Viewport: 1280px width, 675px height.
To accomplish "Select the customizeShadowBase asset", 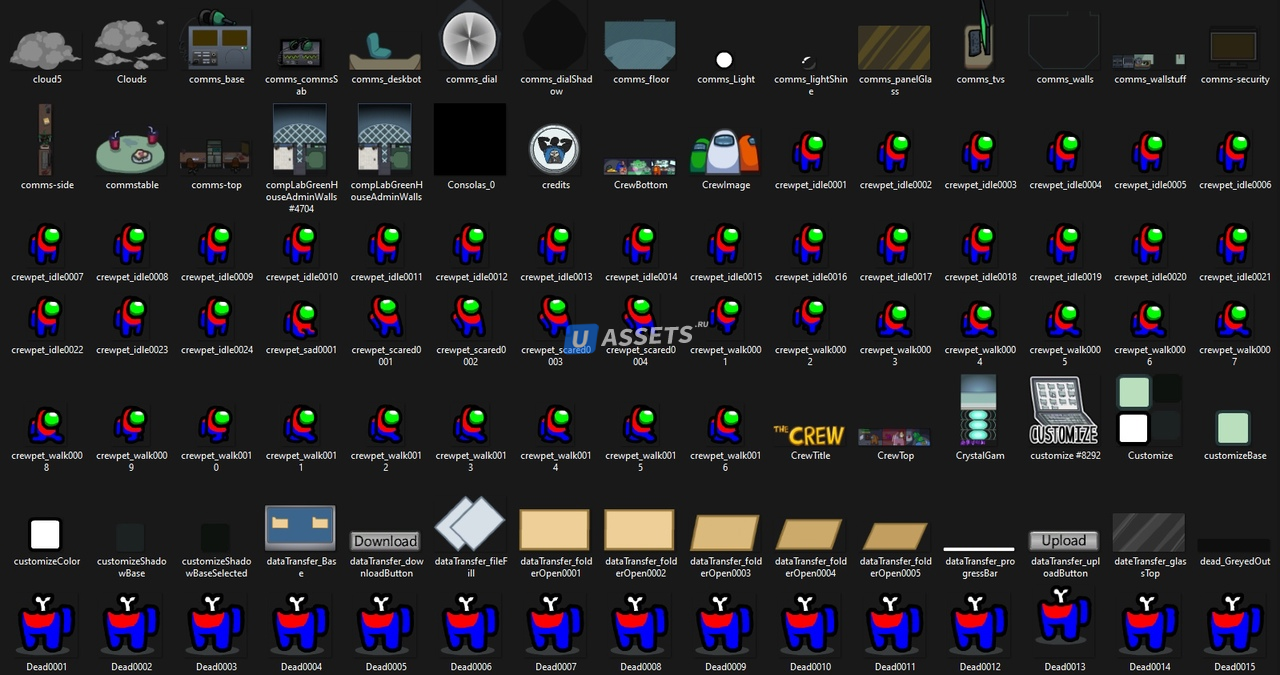I will 131,536.
